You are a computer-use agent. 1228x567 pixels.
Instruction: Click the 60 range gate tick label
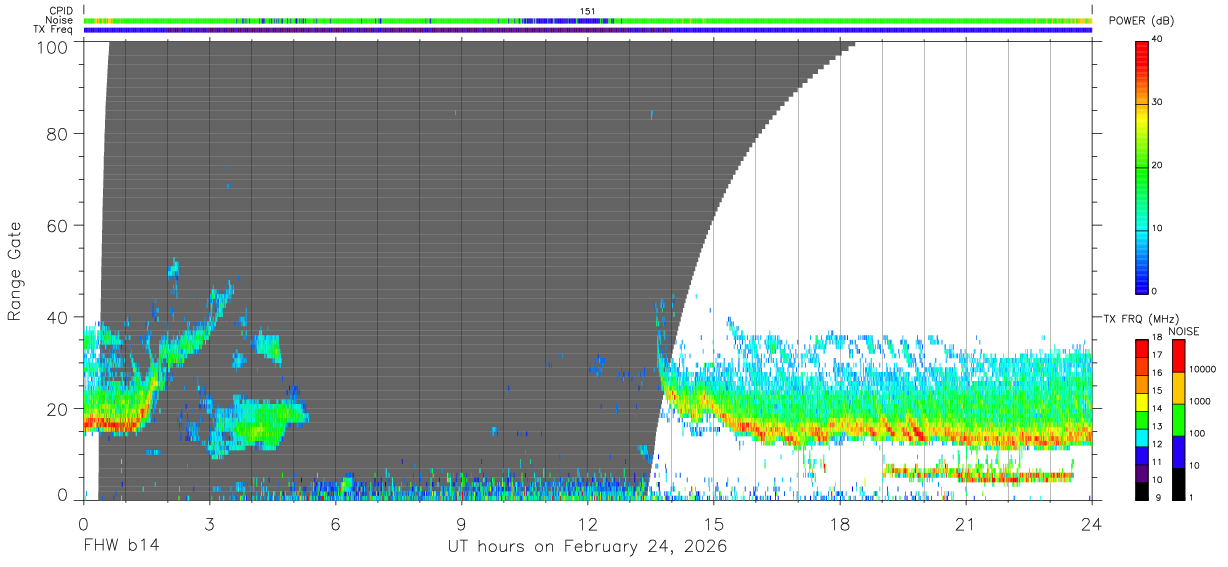click(x=57, y=225)
